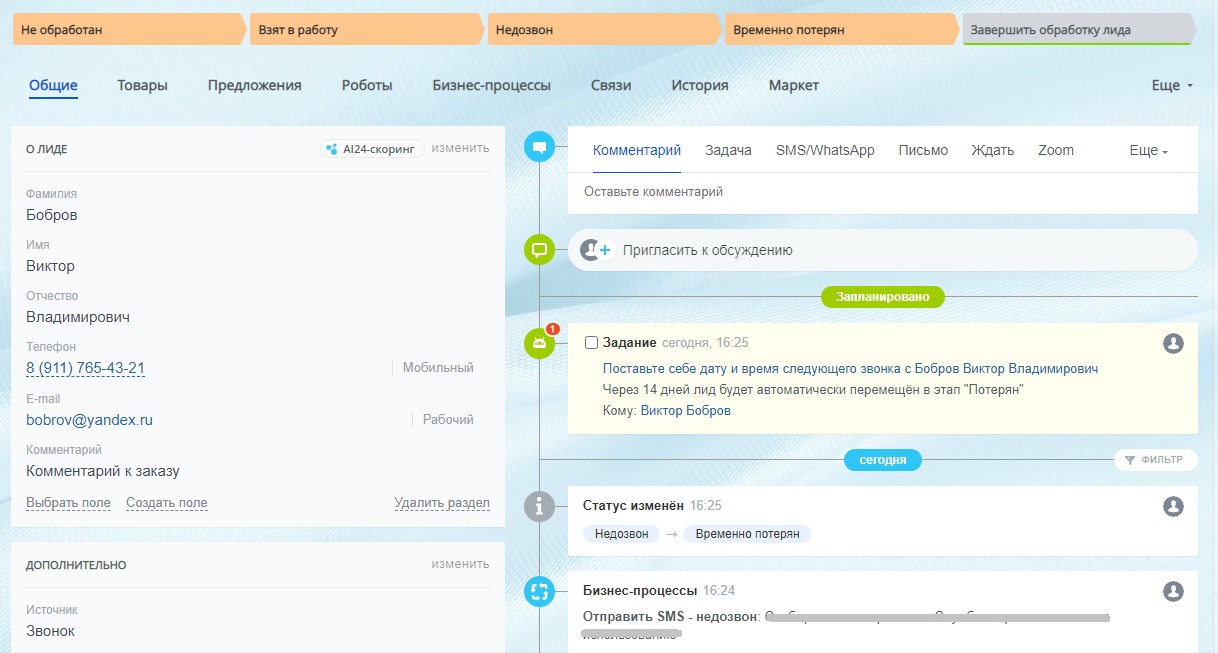
Task: Click the Business-processes timeline icon
Action: pos(540,591)
